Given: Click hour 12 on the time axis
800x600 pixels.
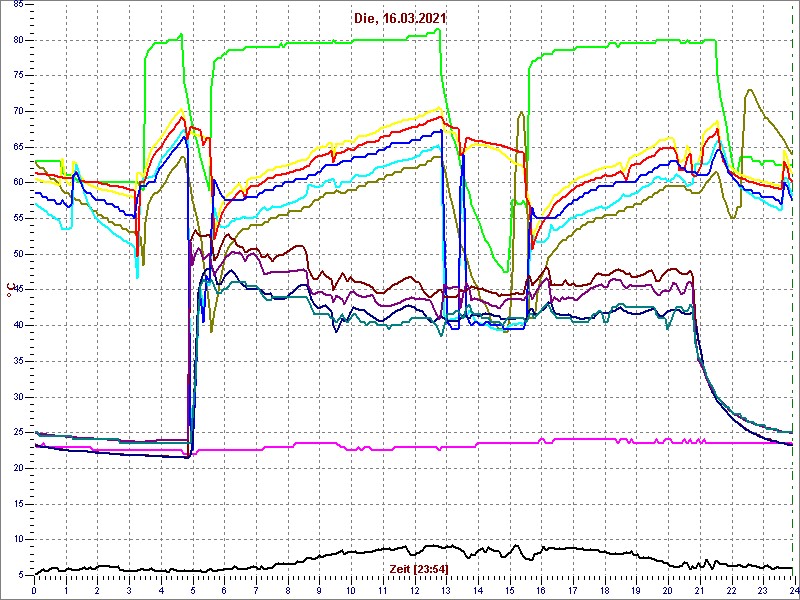Looking at the screenshot, I should tap(414, 591).
